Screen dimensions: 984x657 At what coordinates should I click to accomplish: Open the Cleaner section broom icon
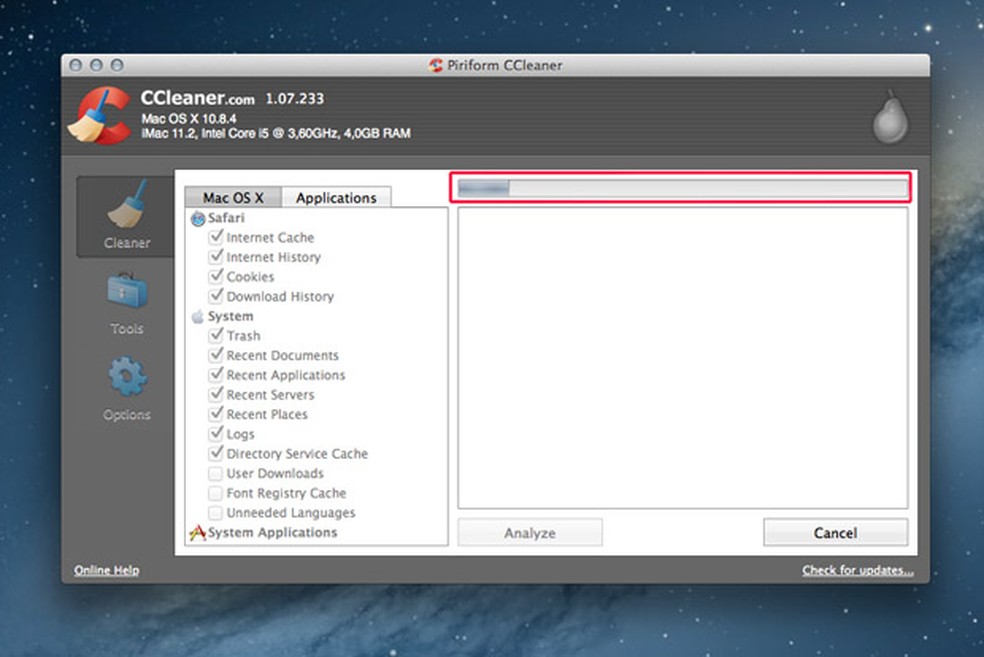(x=127, y=204)
